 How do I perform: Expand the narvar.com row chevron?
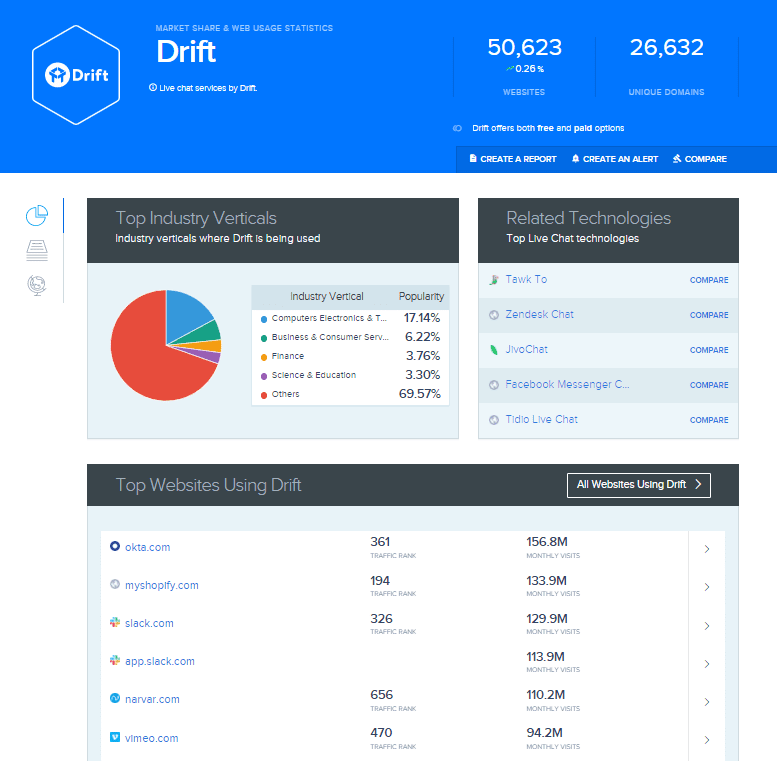[x=707, y=702]
